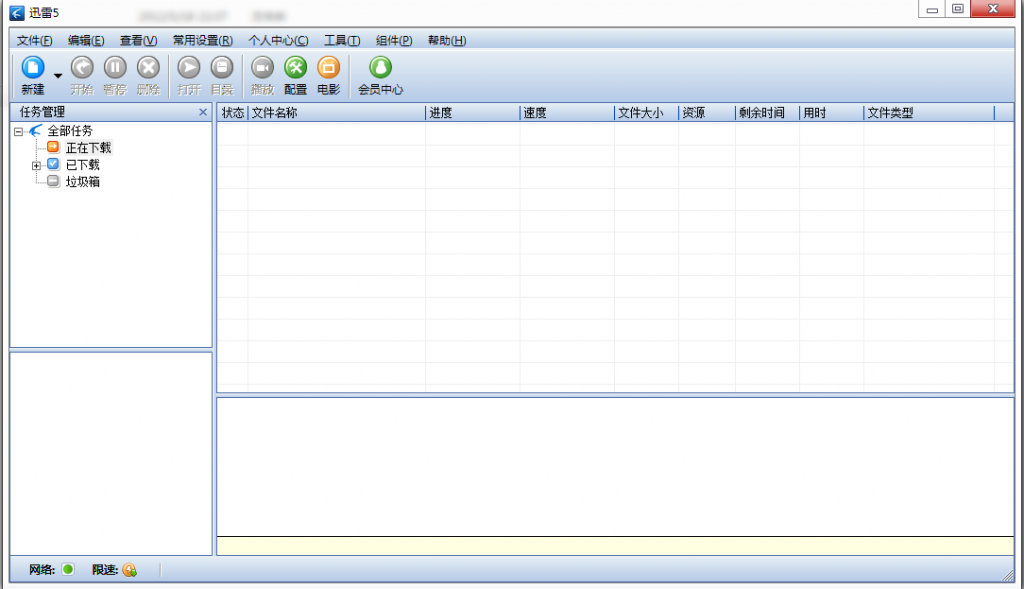Click the 配置 (Configure) toolbar icon
The image size is (1024, 589).
(x=295, y=68)
